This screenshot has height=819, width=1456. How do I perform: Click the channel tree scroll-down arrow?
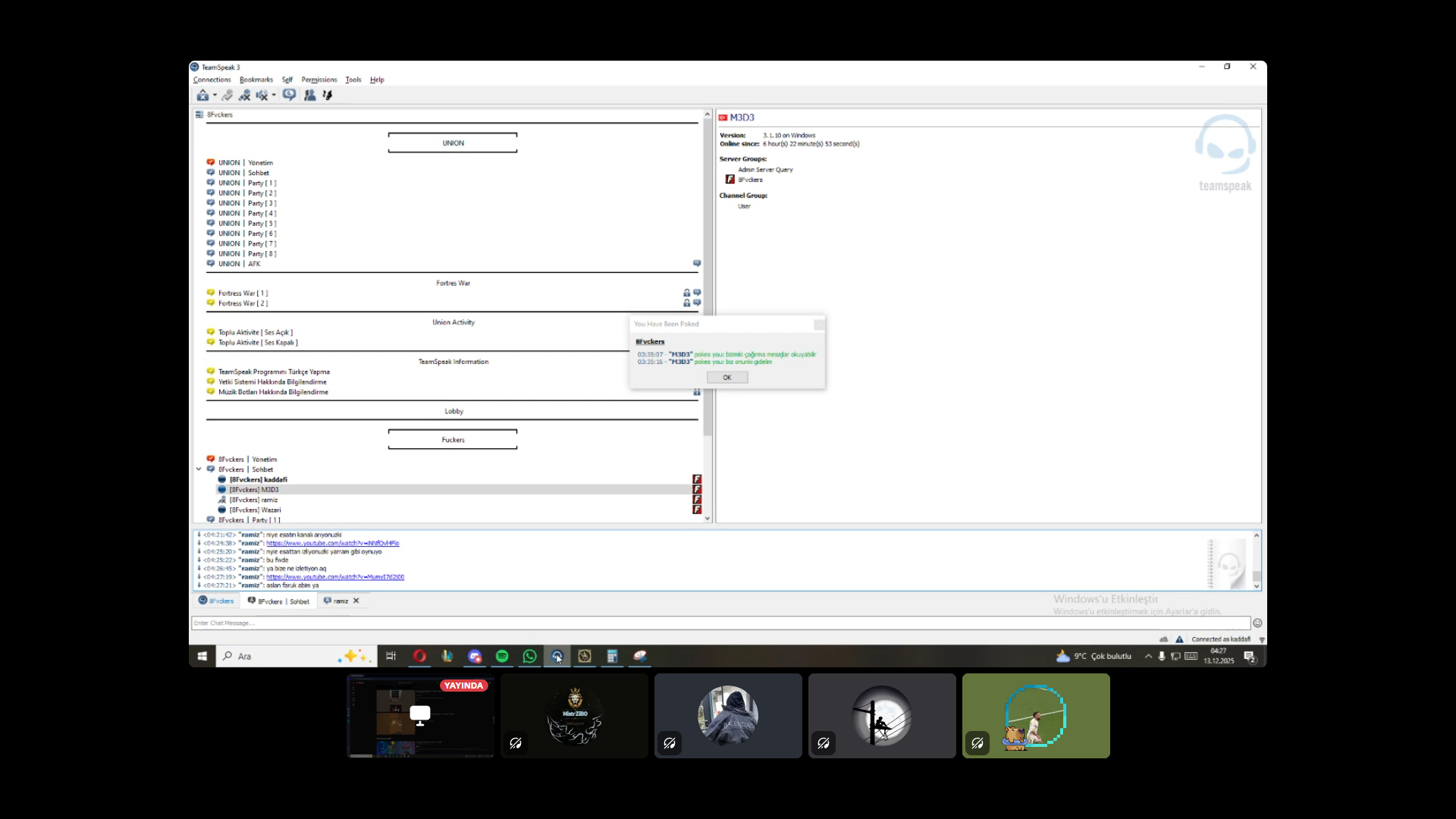coord(708,519)
